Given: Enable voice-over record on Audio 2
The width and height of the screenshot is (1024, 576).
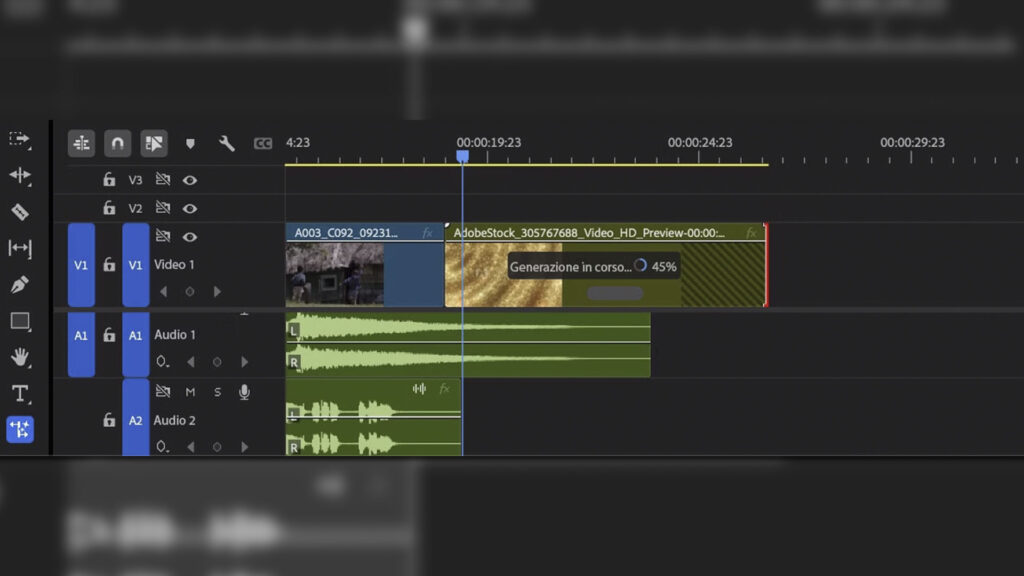Looking at the screenshot, I should point(244,392).
